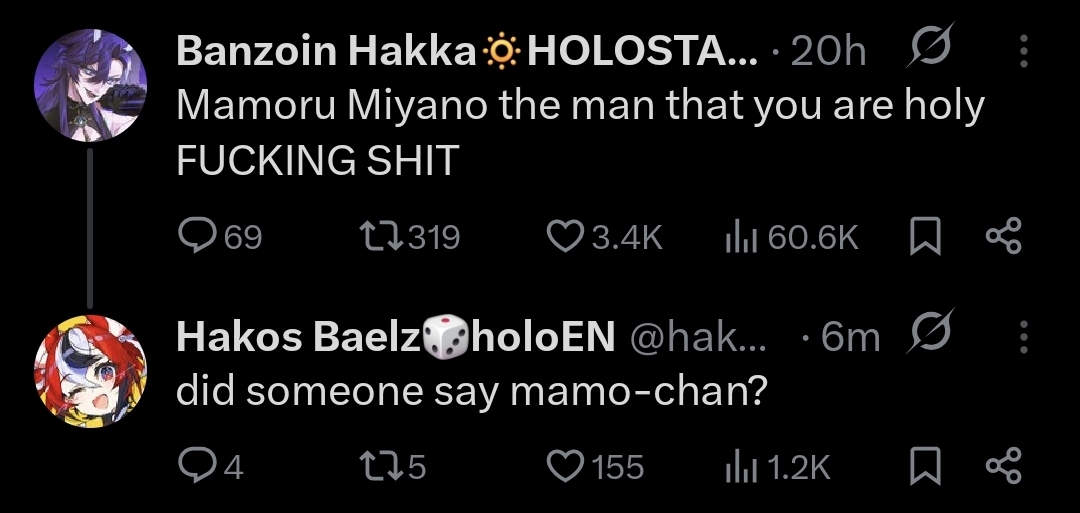
Task: Share Banzoin Hakka's tweet
Action: coord(1001,236)
